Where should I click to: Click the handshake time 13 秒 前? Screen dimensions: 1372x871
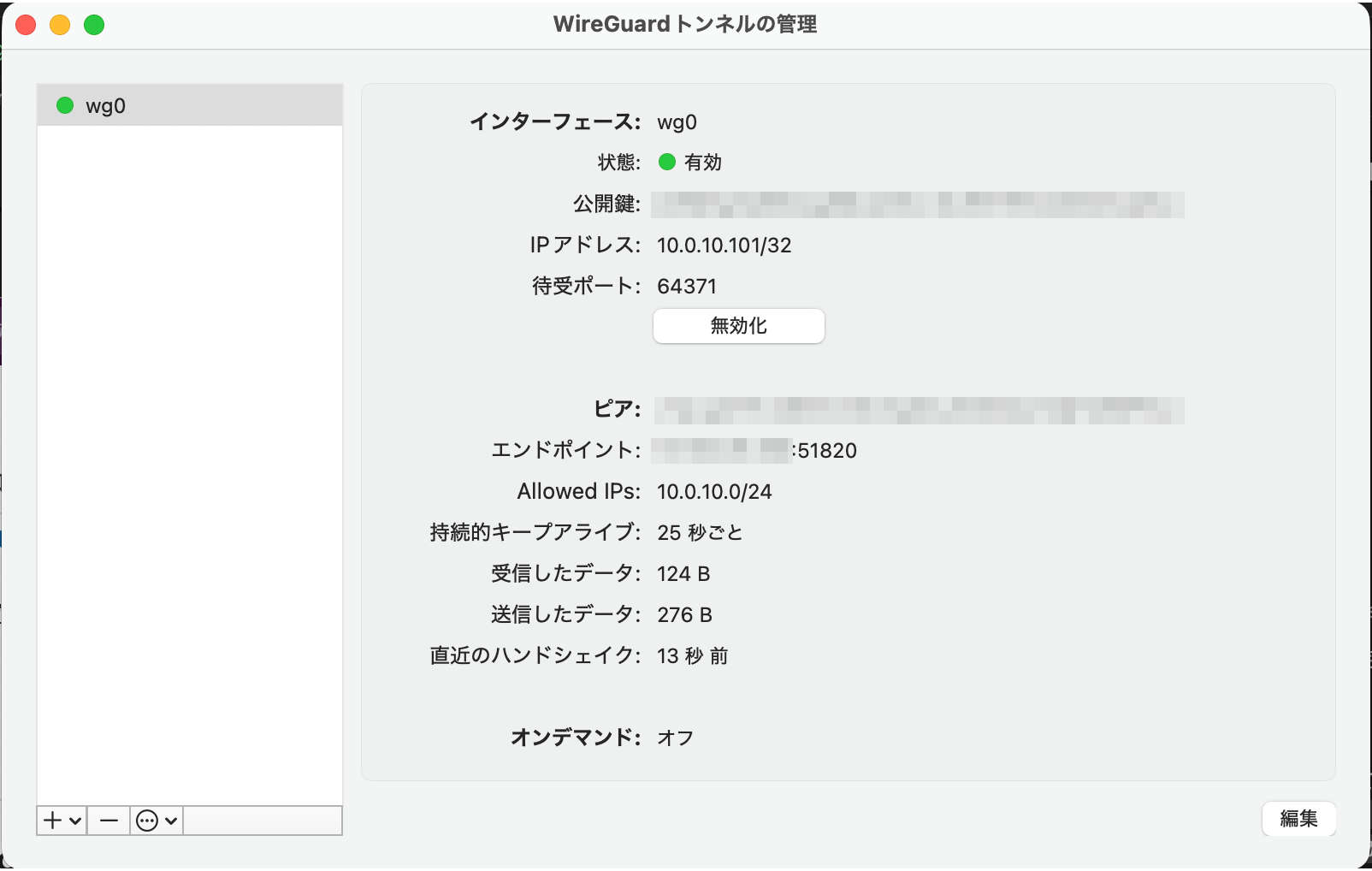(693, 655)
